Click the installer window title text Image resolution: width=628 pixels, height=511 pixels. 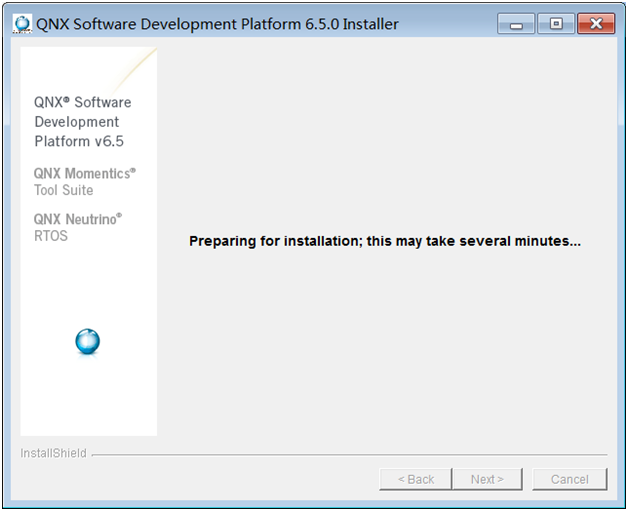point(217,24)
